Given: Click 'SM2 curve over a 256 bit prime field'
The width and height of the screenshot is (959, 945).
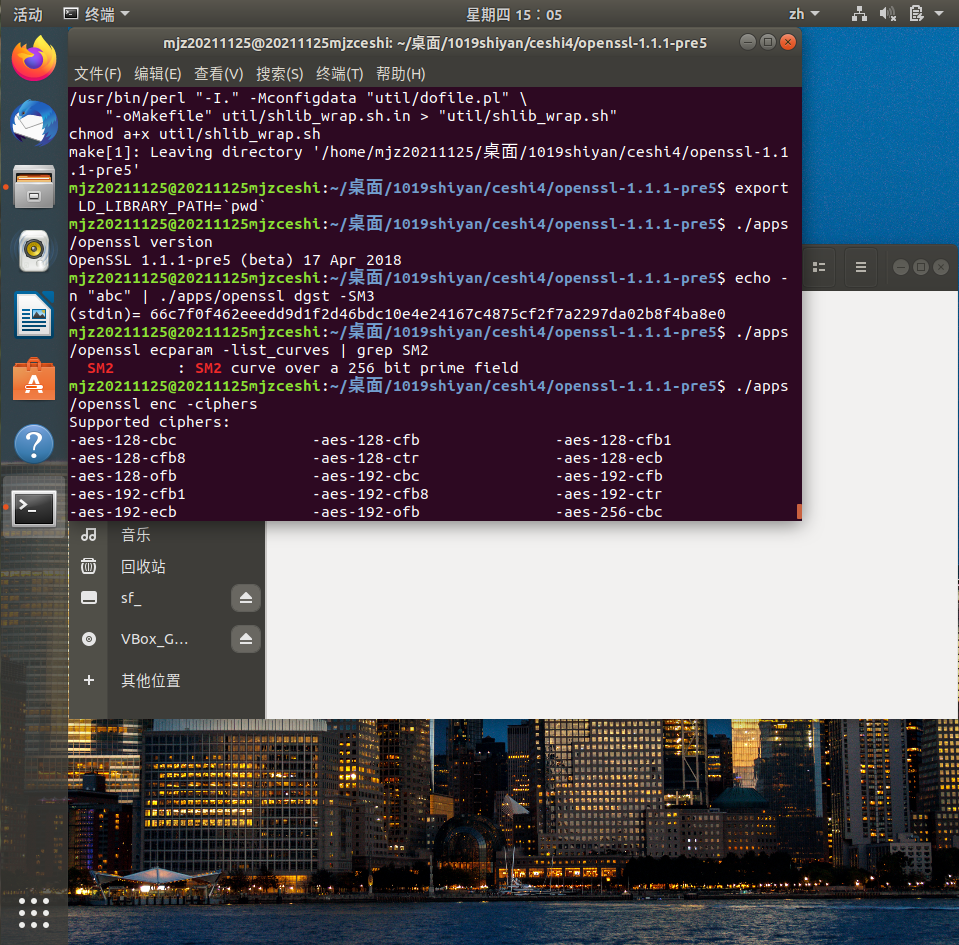Looking at the screenshot, I should pos(357,368).
